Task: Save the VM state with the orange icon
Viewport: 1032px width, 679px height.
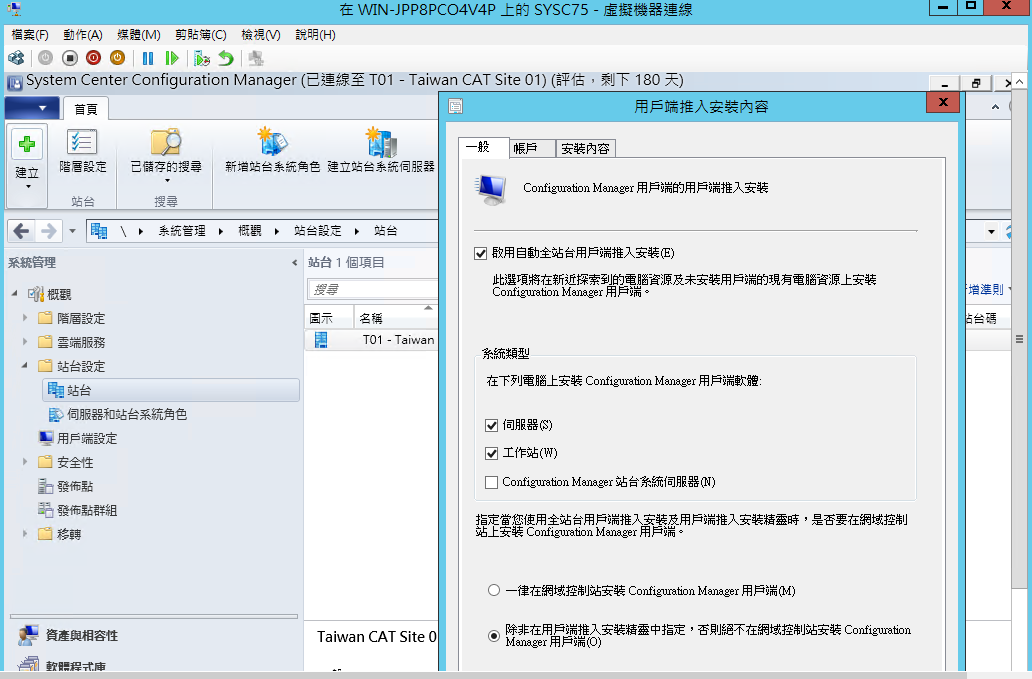Action: pos(117,59)
